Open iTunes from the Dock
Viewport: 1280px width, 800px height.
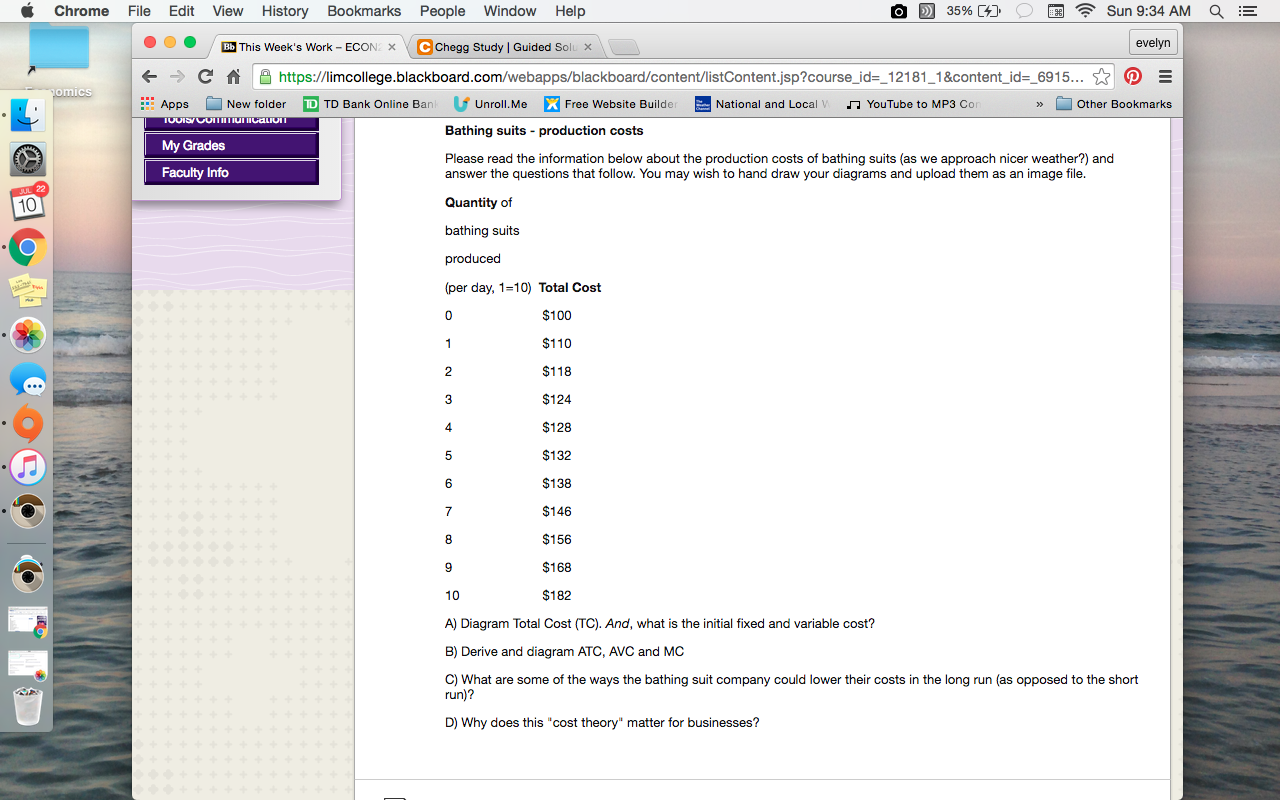point(28,467)
